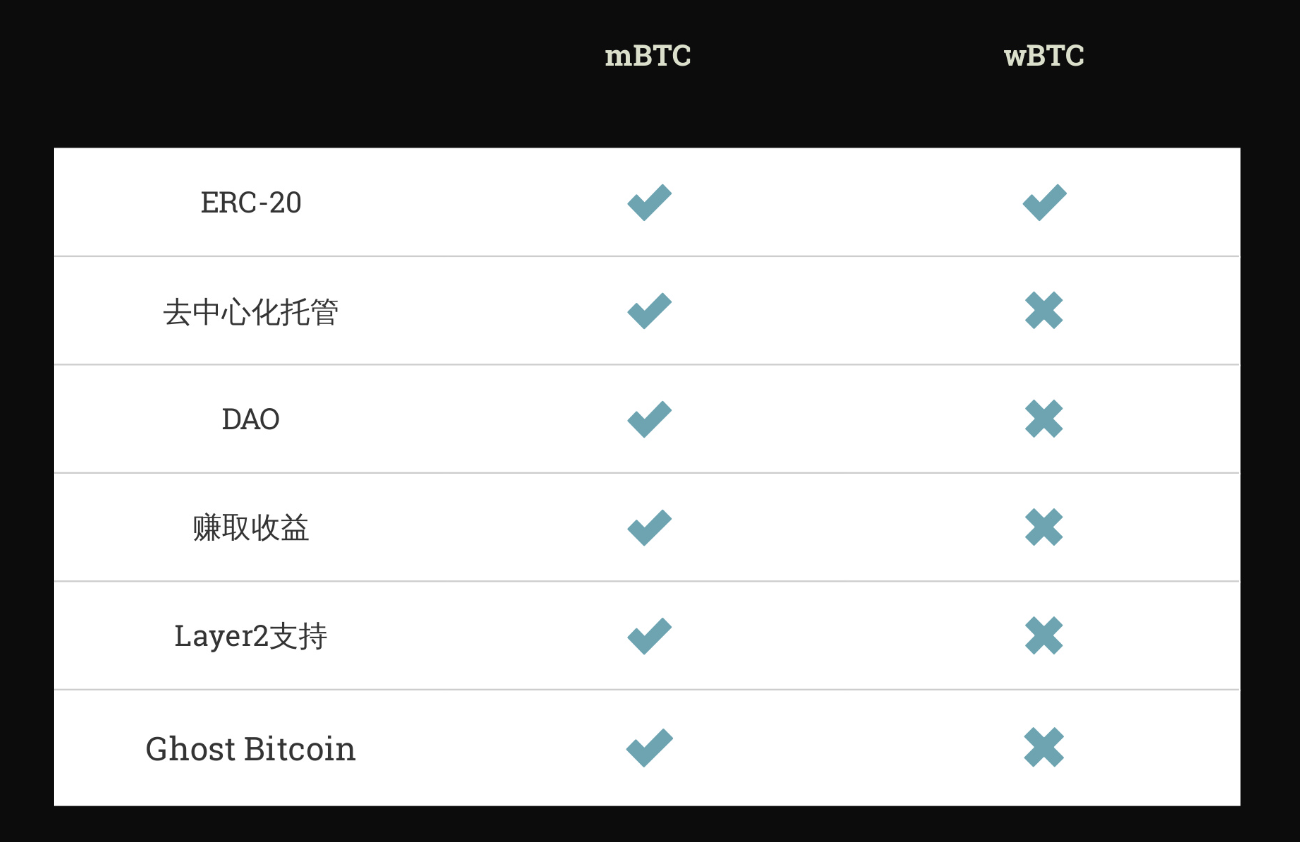The image size is (1300, 842).
Task: Click the Ghost Bitcoin row label
Action: pos(251,749)
